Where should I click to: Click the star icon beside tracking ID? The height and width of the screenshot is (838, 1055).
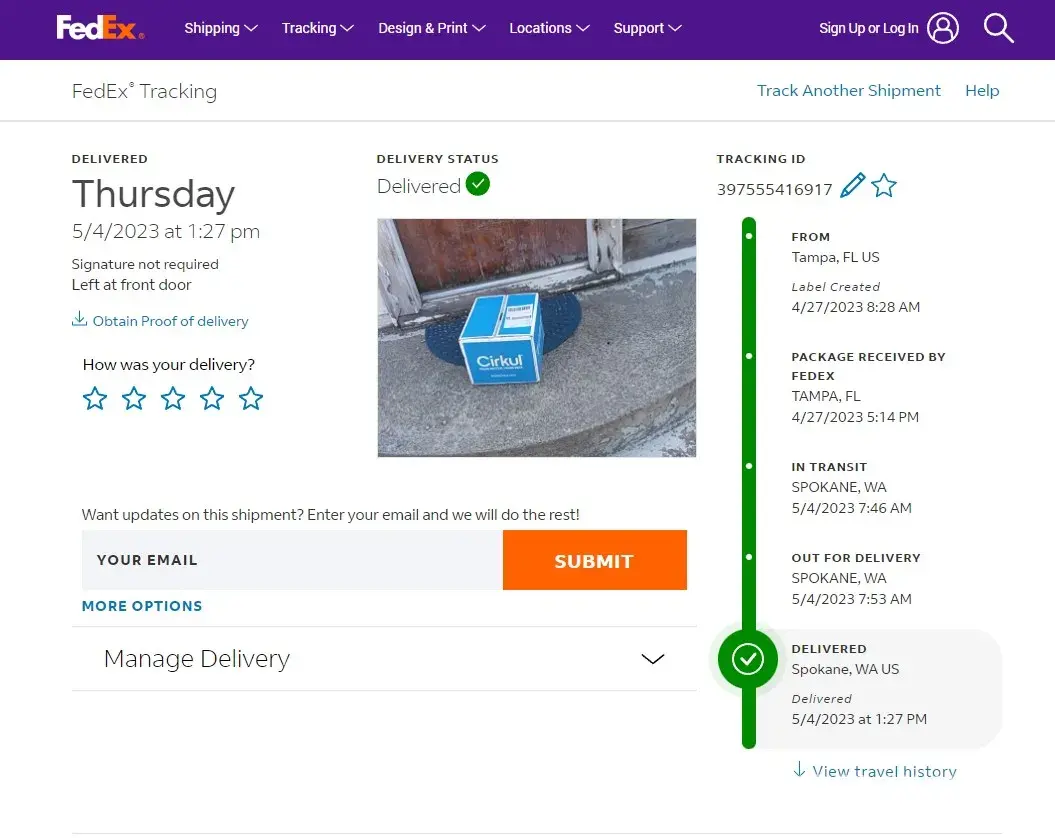tap(884, 186)
